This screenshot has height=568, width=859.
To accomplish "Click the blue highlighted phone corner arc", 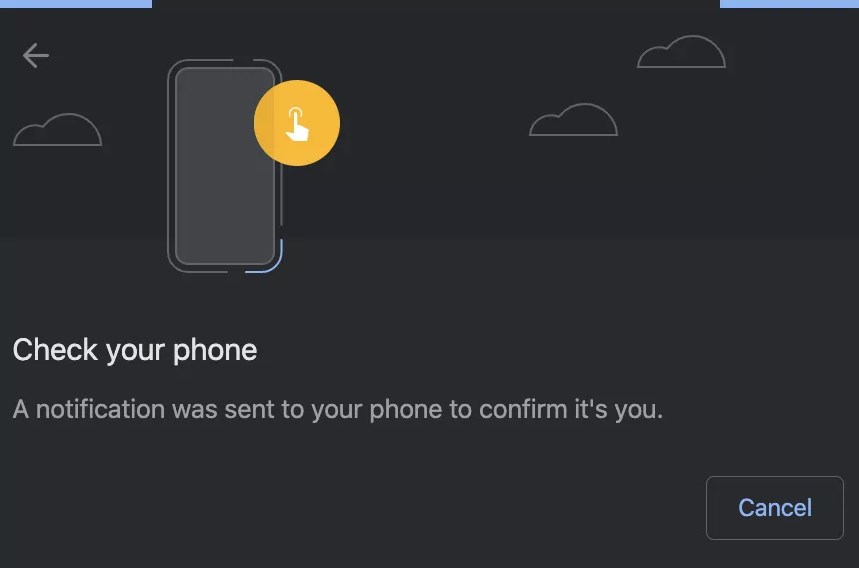I will 266,257.
